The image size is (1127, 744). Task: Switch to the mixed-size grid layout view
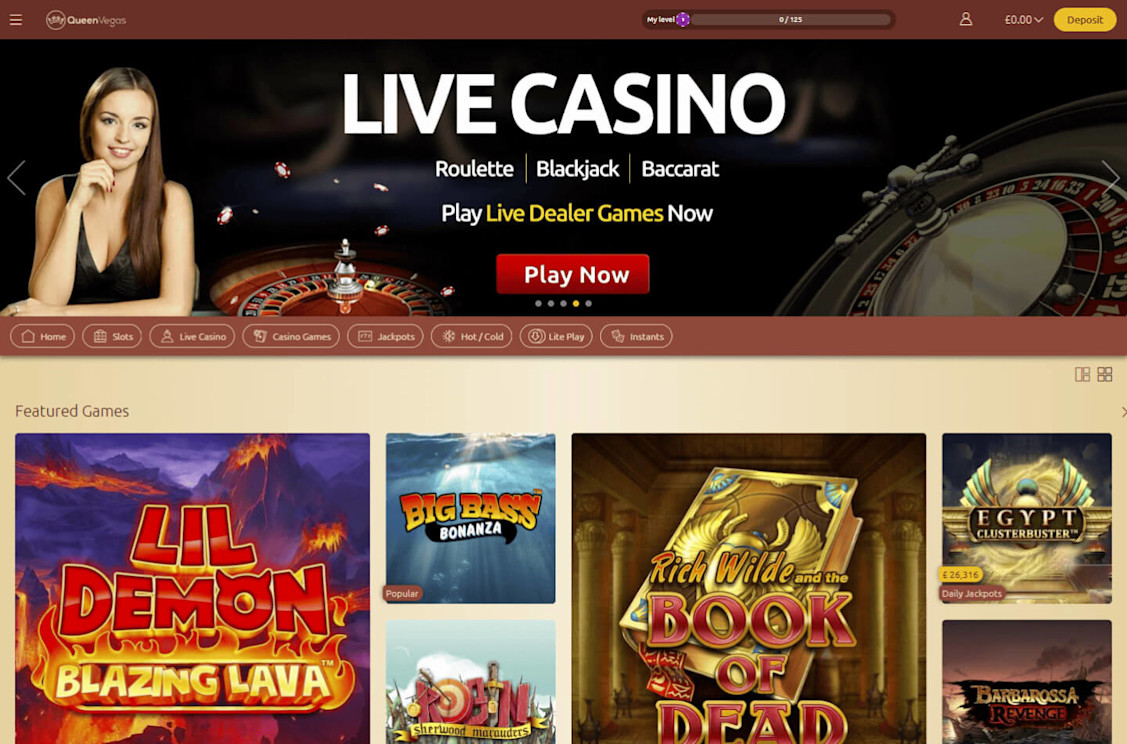(1082, 375)
